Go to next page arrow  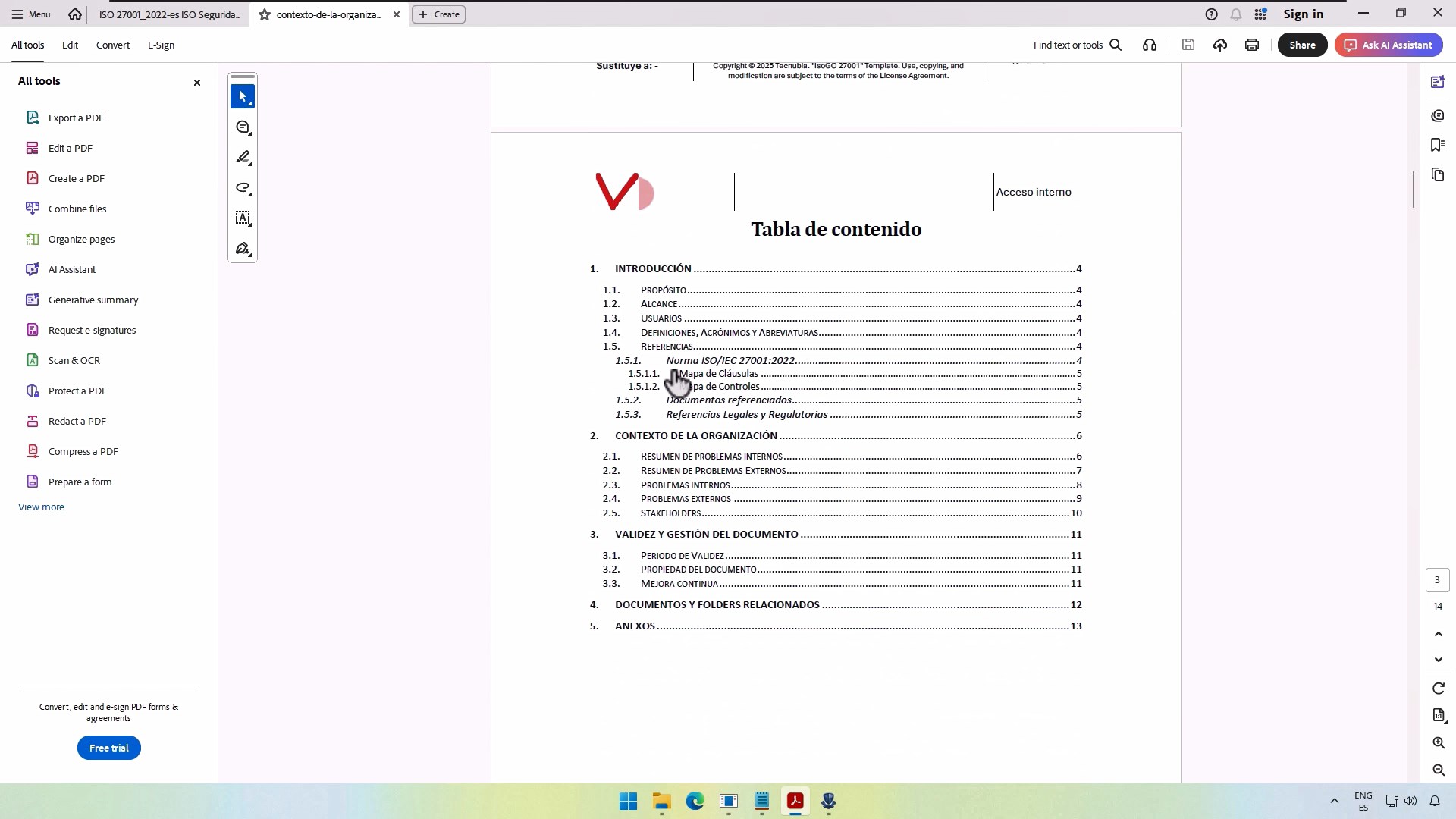(1439, 660)
